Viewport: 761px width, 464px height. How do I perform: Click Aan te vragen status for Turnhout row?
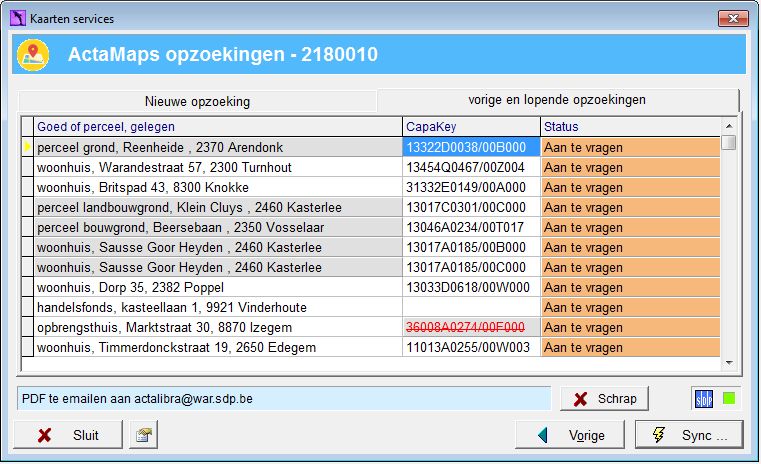(630, 167)
